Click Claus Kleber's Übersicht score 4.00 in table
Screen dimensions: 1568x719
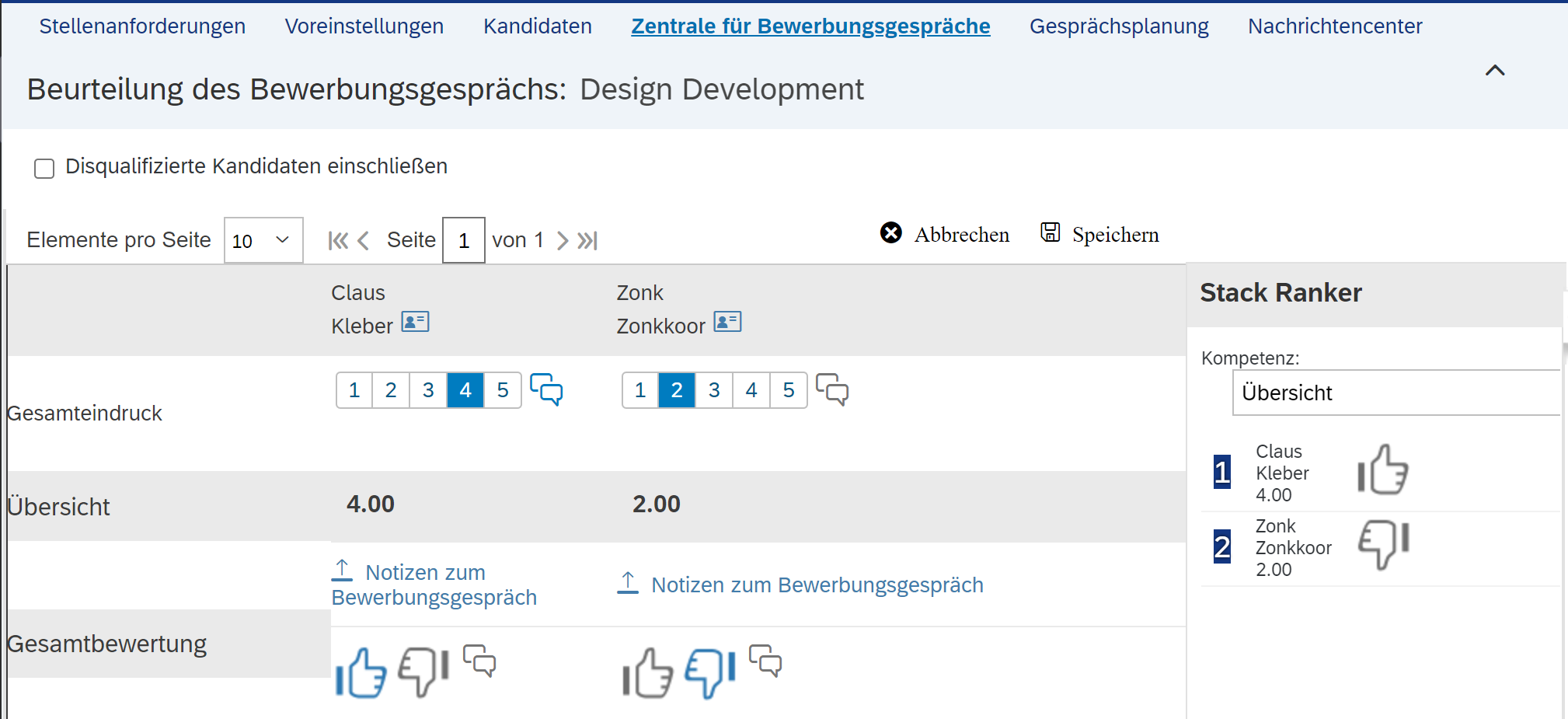371,504
